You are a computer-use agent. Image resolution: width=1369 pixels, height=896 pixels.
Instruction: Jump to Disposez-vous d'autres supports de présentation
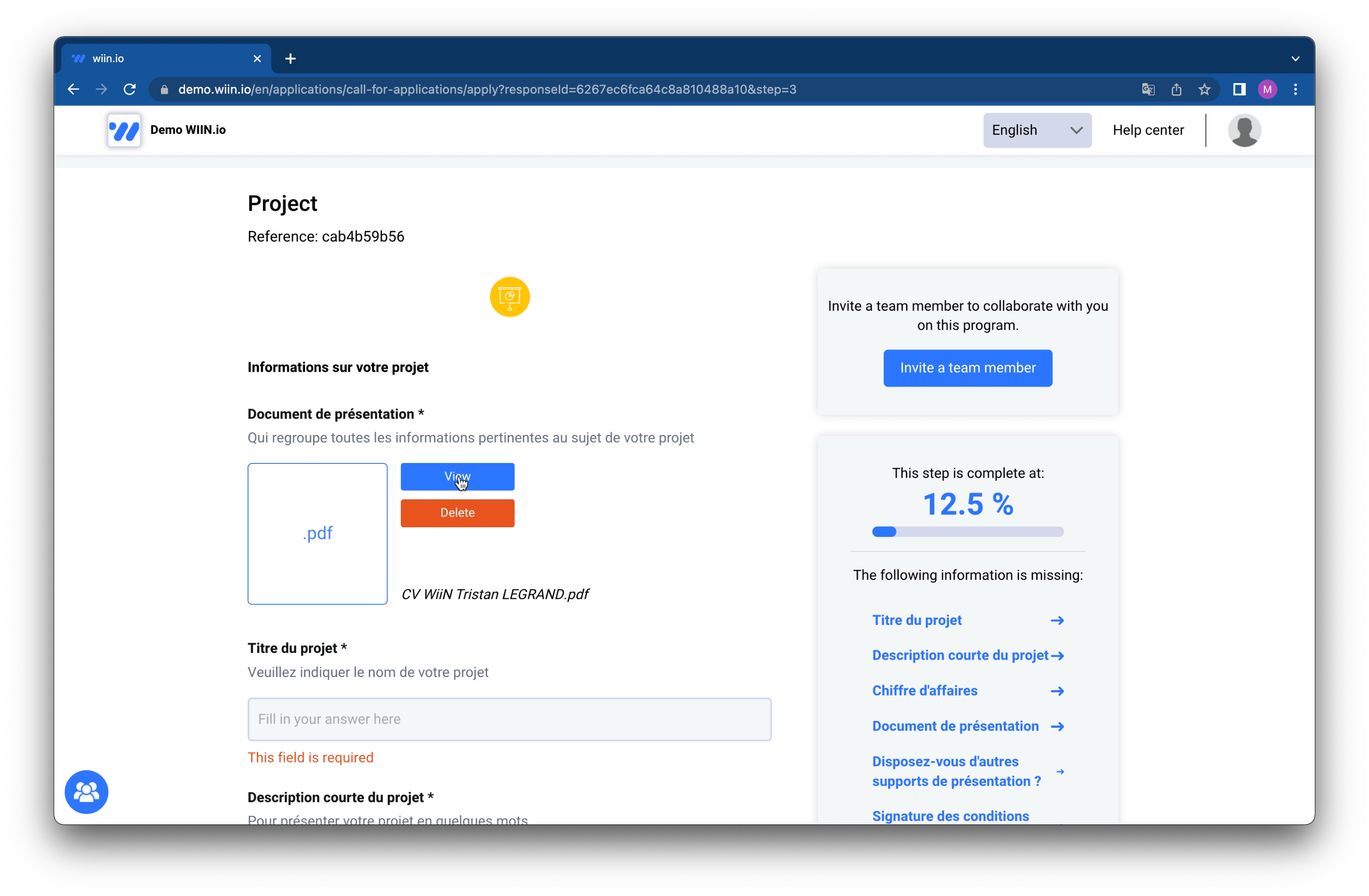956,771
